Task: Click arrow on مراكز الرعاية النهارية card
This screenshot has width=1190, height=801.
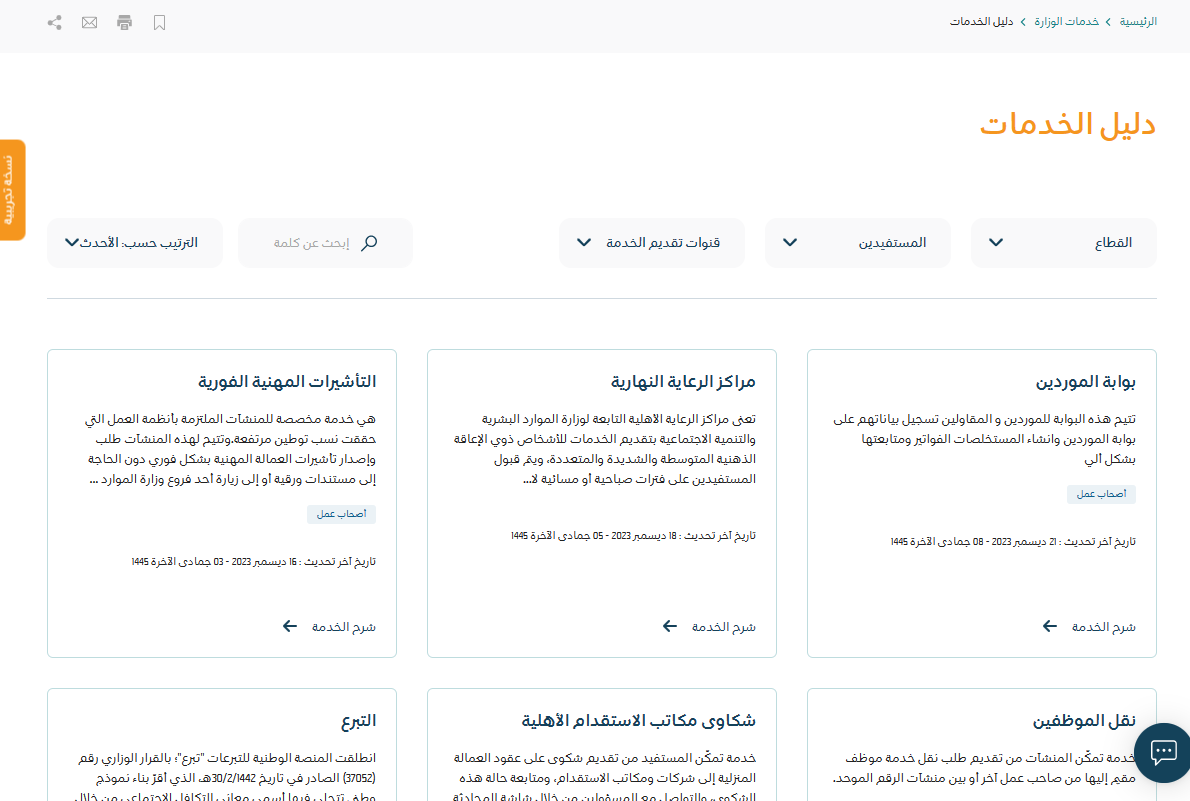Action: [x=670, y=626]
